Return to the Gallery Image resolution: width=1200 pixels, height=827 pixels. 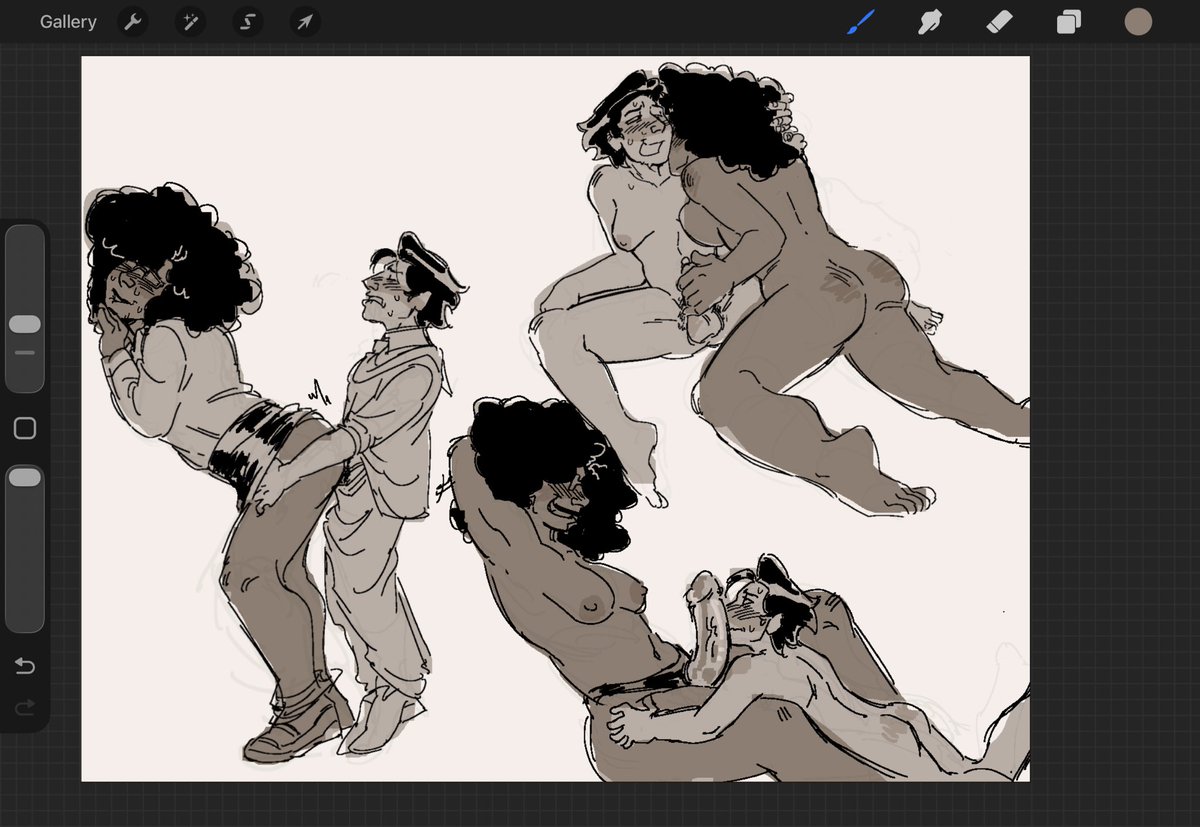[x=67, y=21]
